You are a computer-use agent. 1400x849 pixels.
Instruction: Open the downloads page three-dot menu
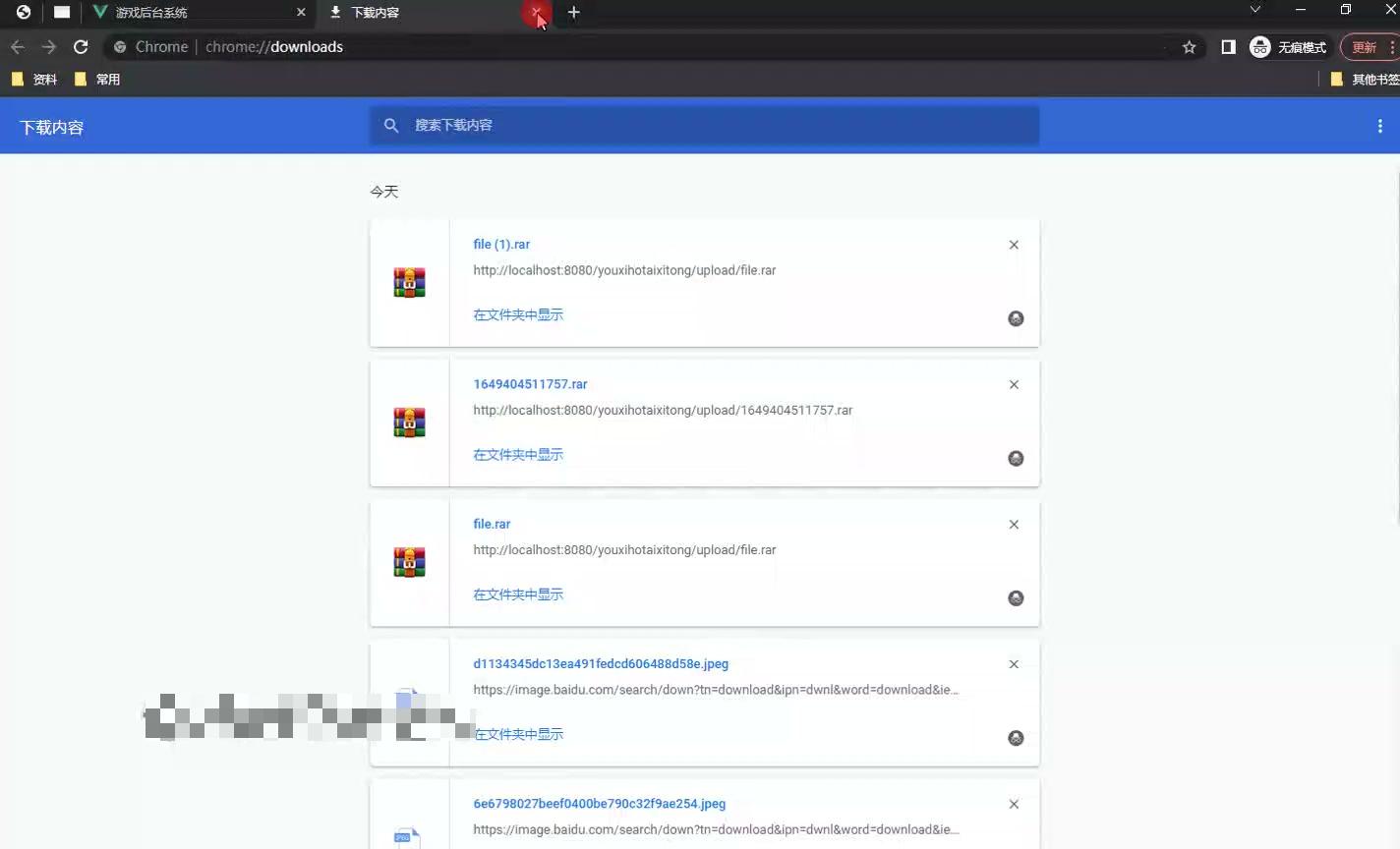pyautogui.click(x=1380, y=125)
